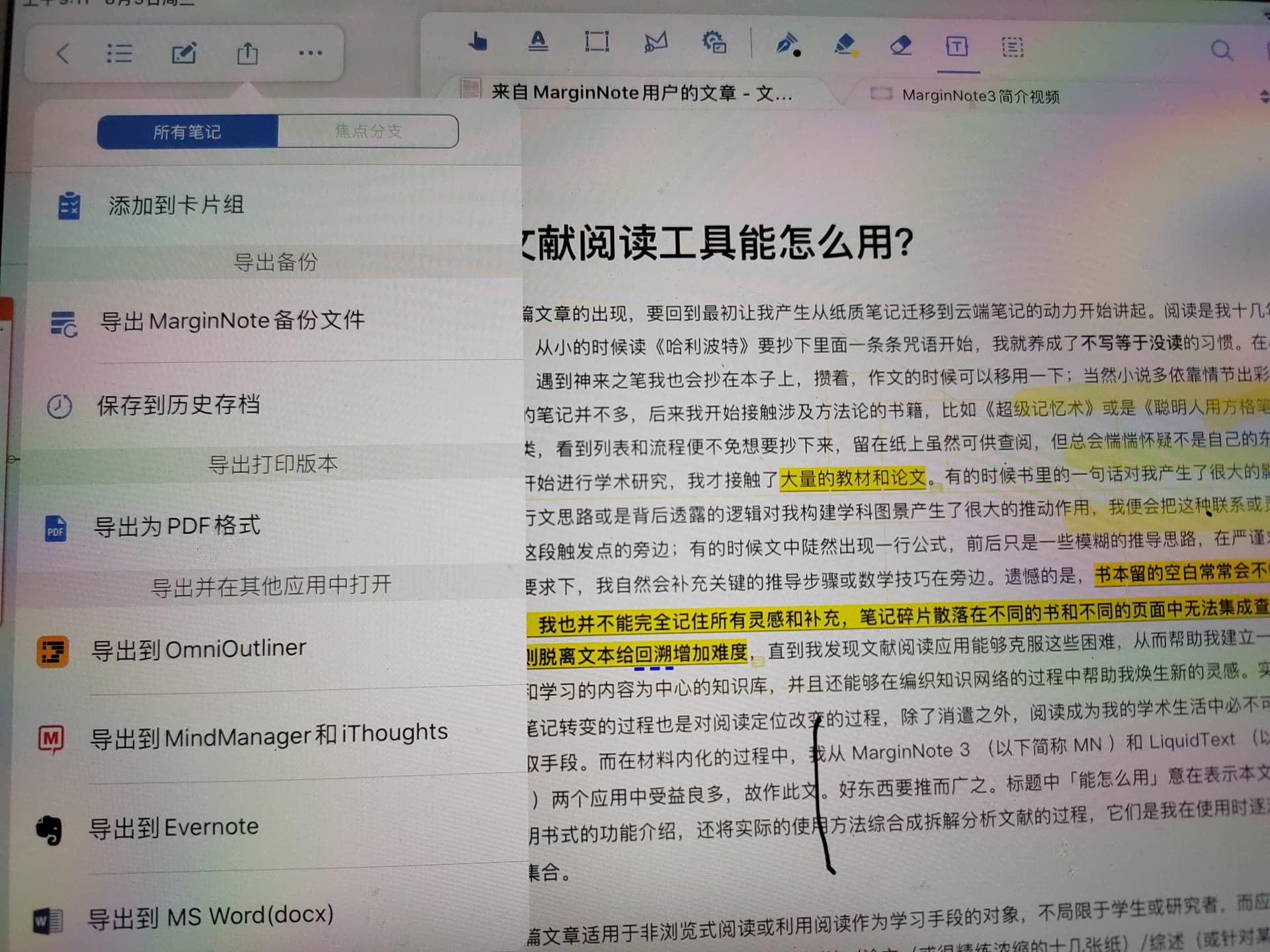Open the outline list icon
Image resolution: width=1270 pixels, height=952 pixels.
point(120,53)
